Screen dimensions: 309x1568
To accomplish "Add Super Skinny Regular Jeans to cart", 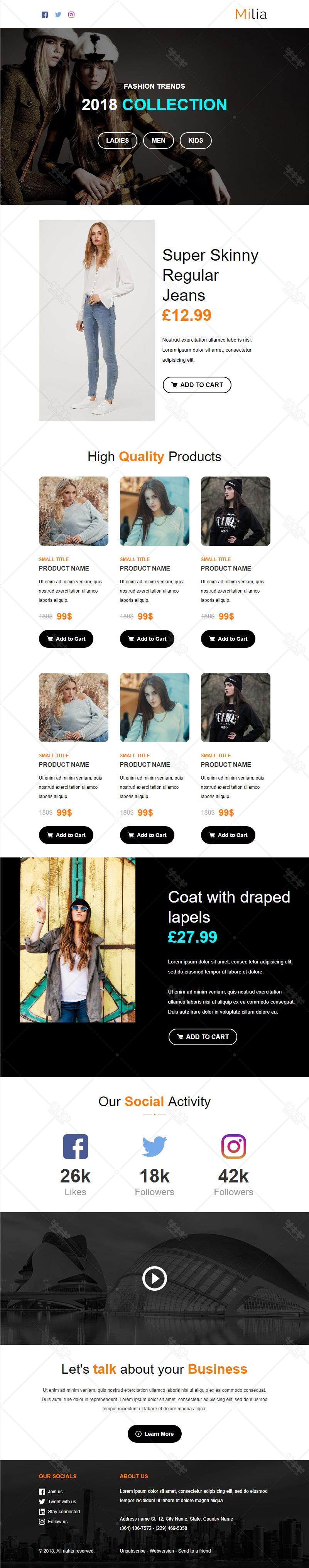I will tap(197, 385).
